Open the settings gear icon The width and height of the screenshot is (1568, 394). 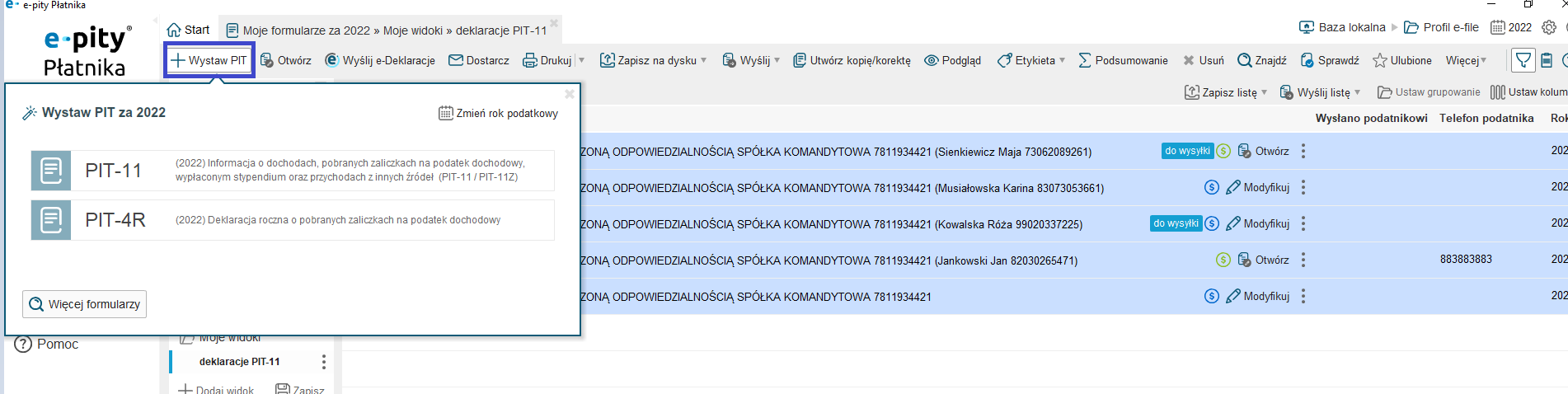(x=1549, y=27)
